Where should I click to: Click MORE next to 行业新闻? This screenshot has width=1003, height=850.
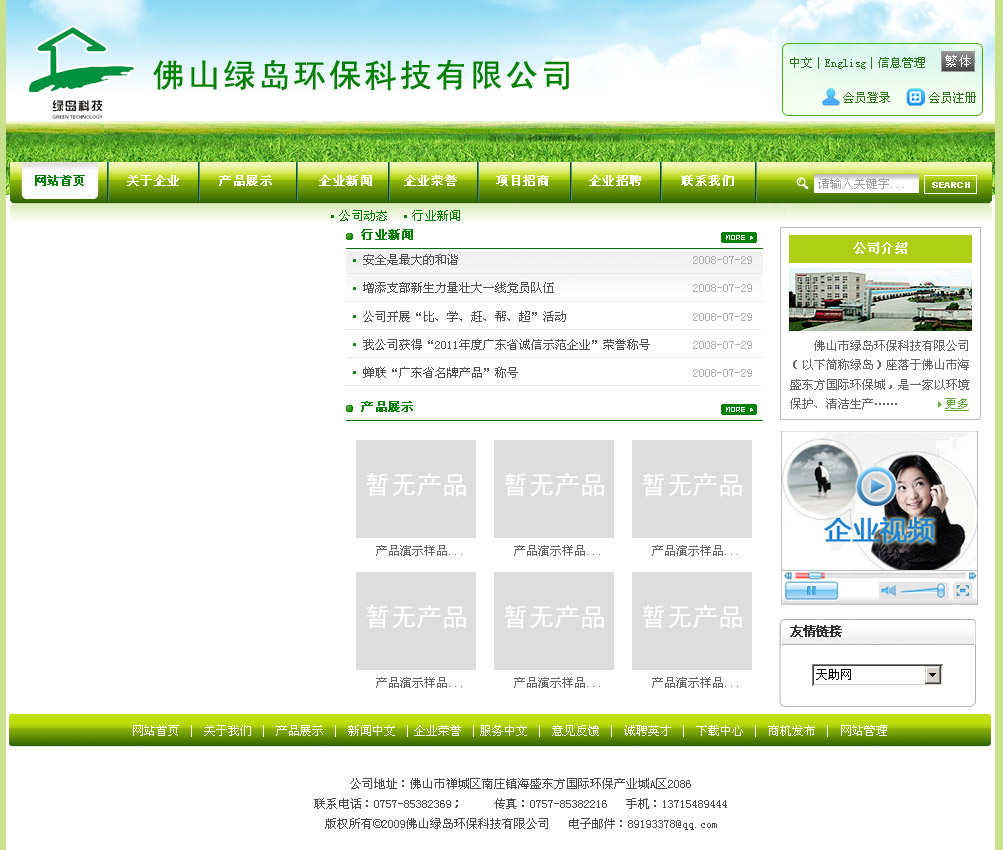pos(738,237)
